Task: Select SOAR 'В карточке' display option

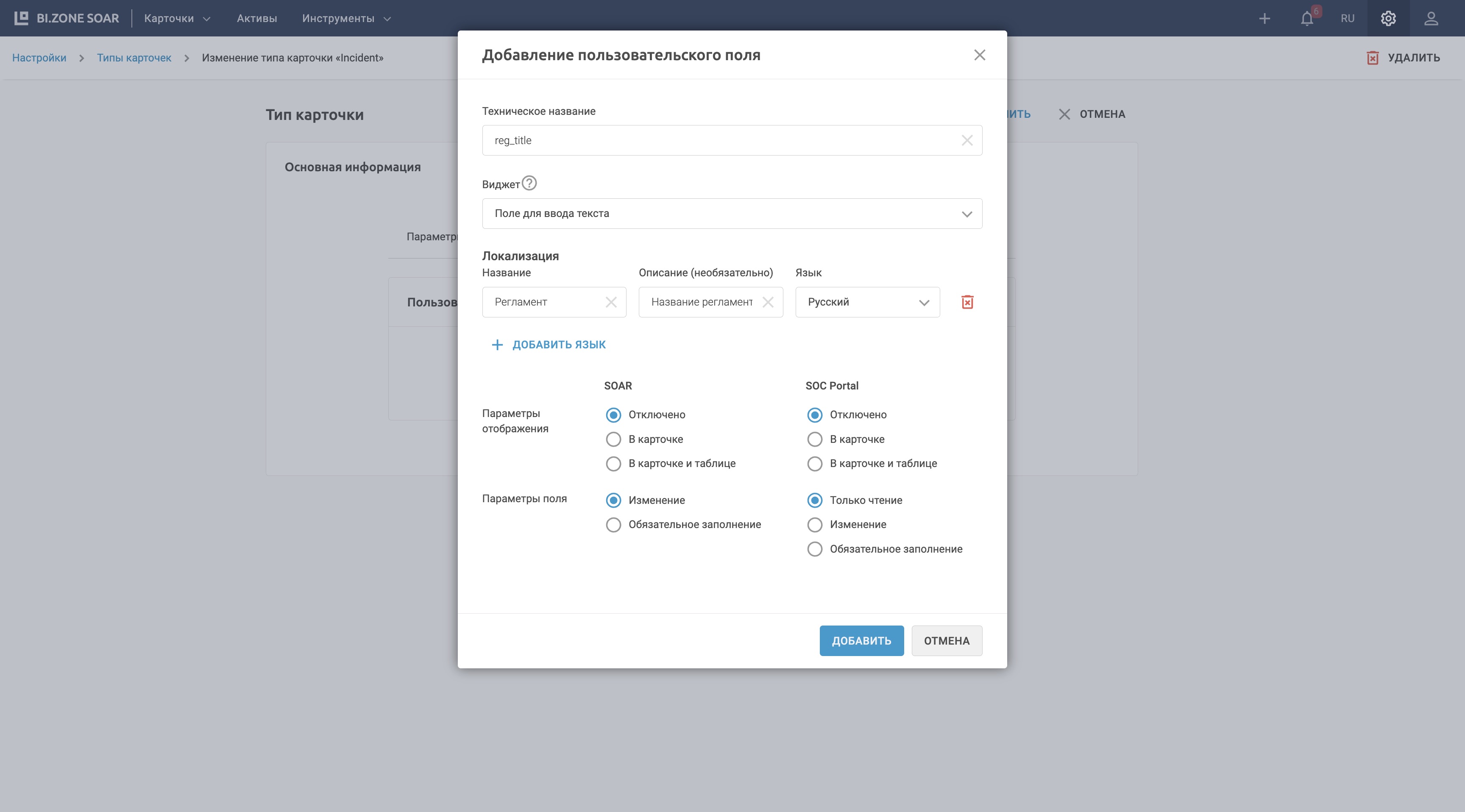Action: [x=613, y=439]
